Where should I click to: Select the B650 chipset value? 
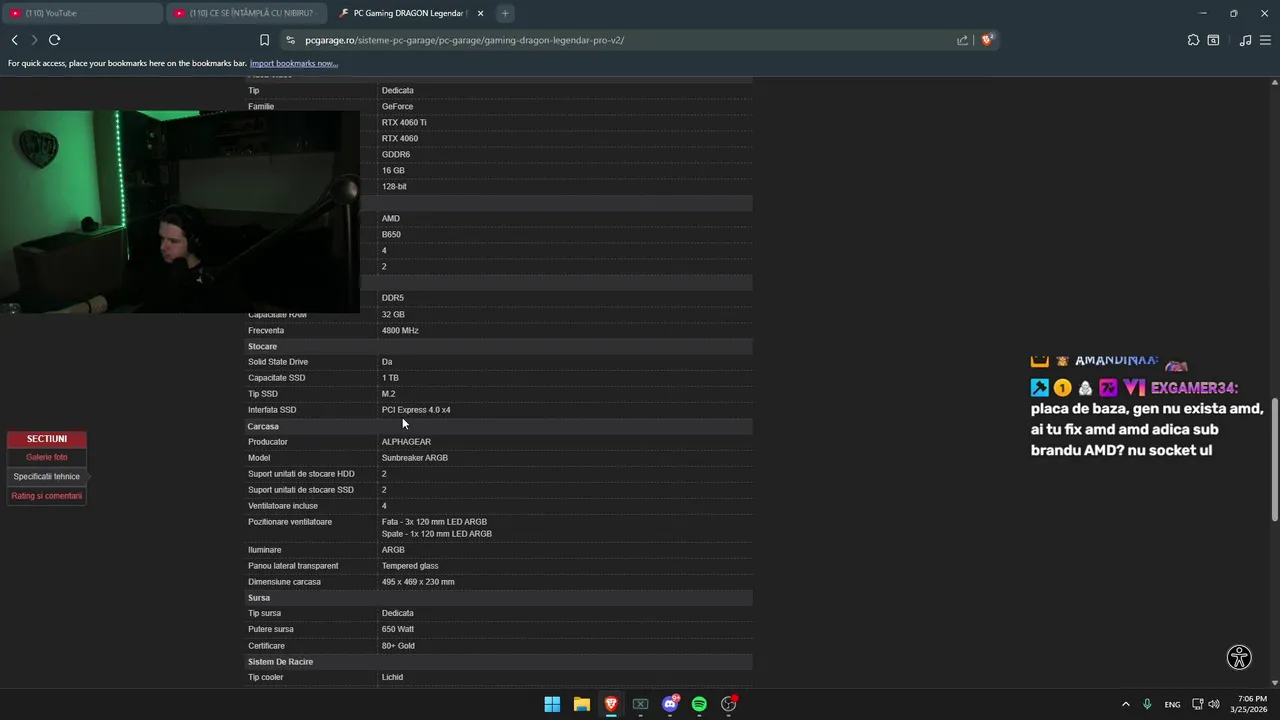(x=391, y=234)
